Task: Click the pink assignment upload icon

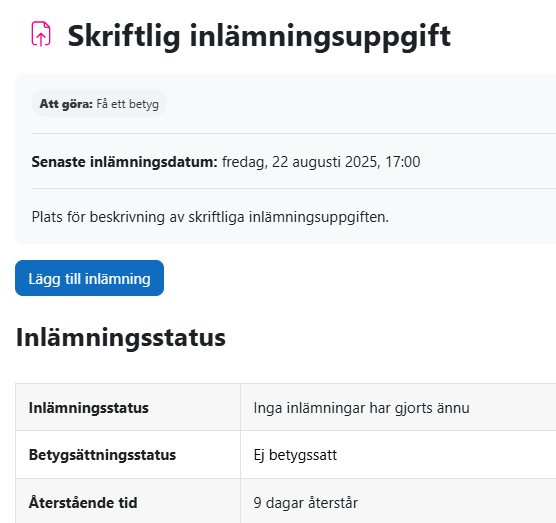Action: (41, 34)
